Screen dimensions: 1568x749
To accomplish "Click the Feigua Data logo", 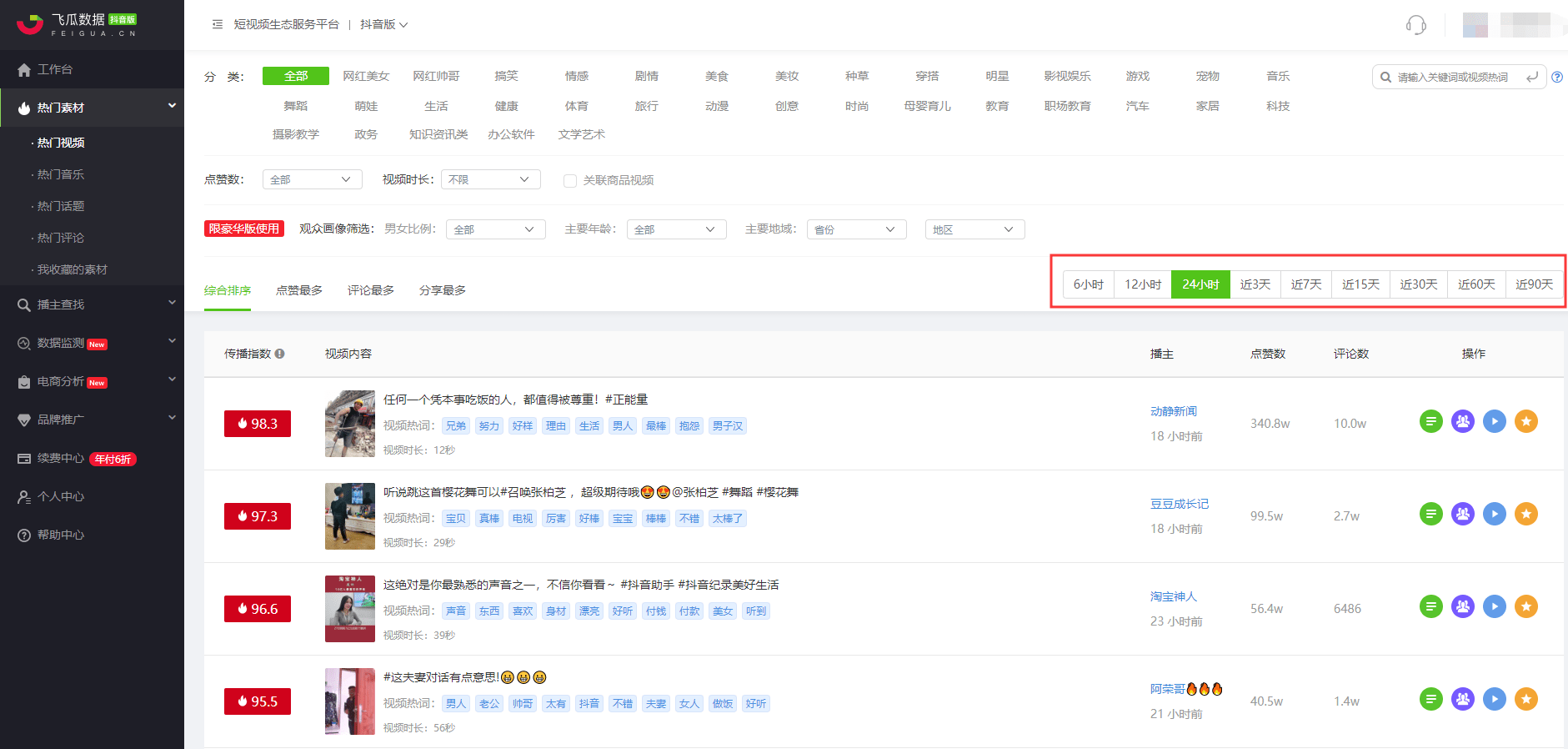I will coord(77,24).
